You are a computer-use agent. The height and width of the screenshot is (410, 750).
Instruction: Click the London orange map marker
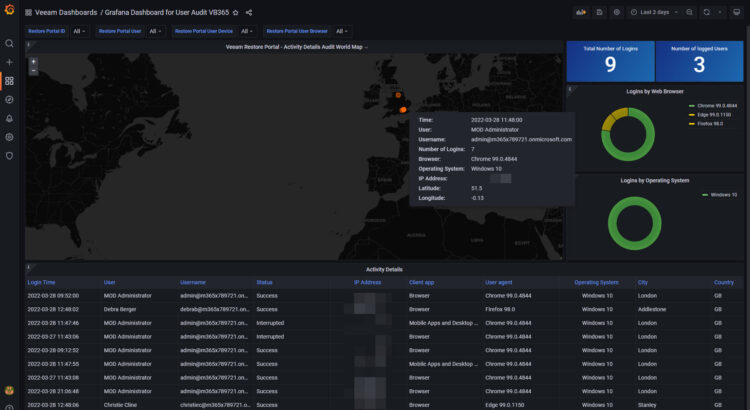point(403,110)
